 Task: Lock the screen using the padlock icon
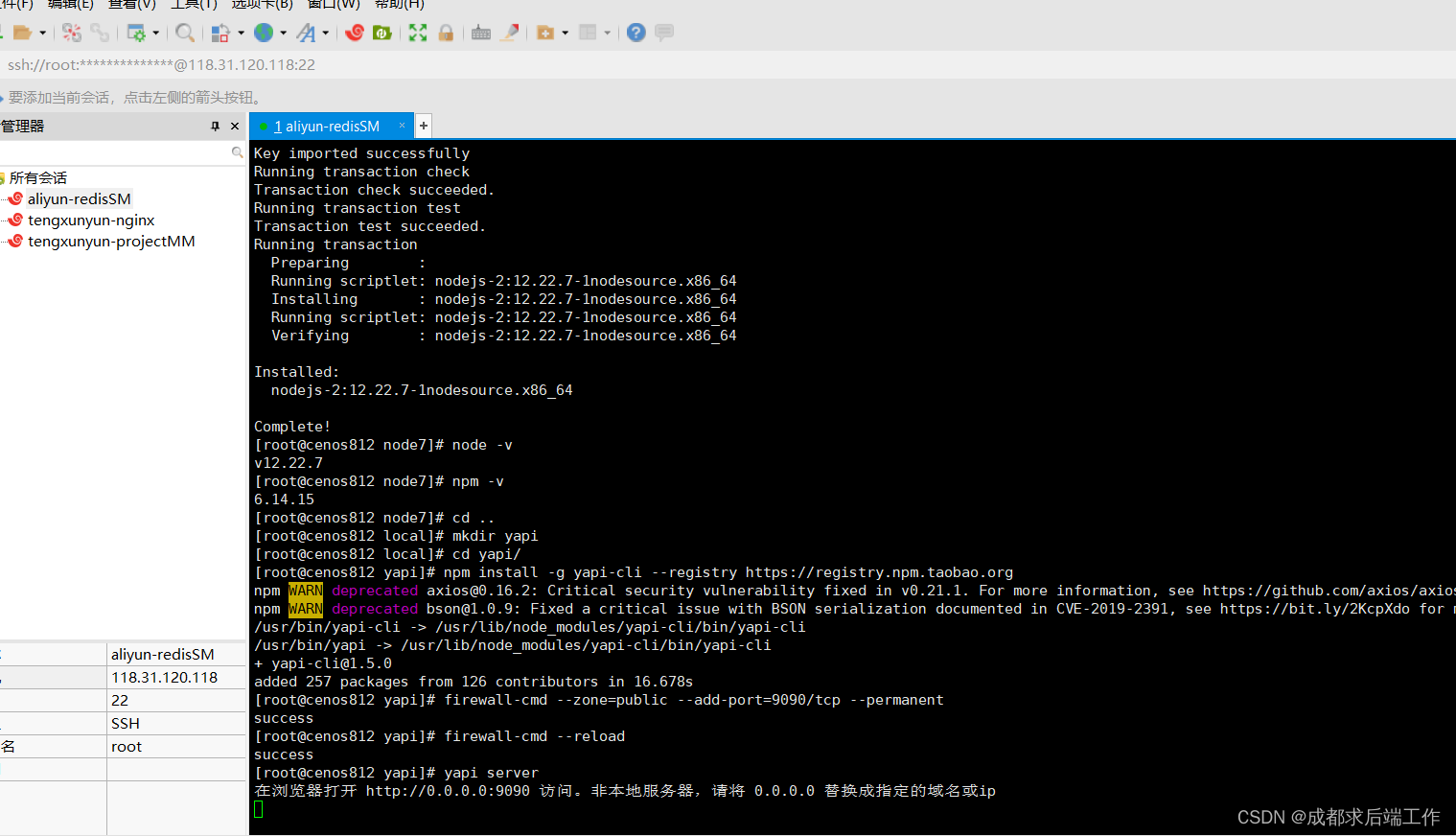(447, 32)
